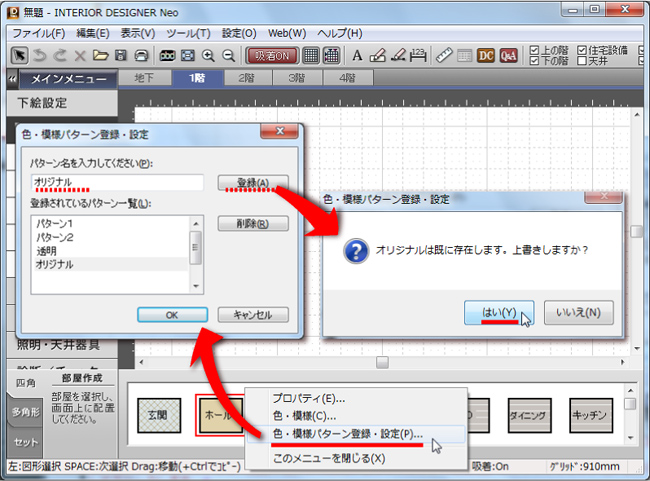Viewport: 650px width, 481px height.
Task: Click the undo arrow icon
Action: pos(40,55)
